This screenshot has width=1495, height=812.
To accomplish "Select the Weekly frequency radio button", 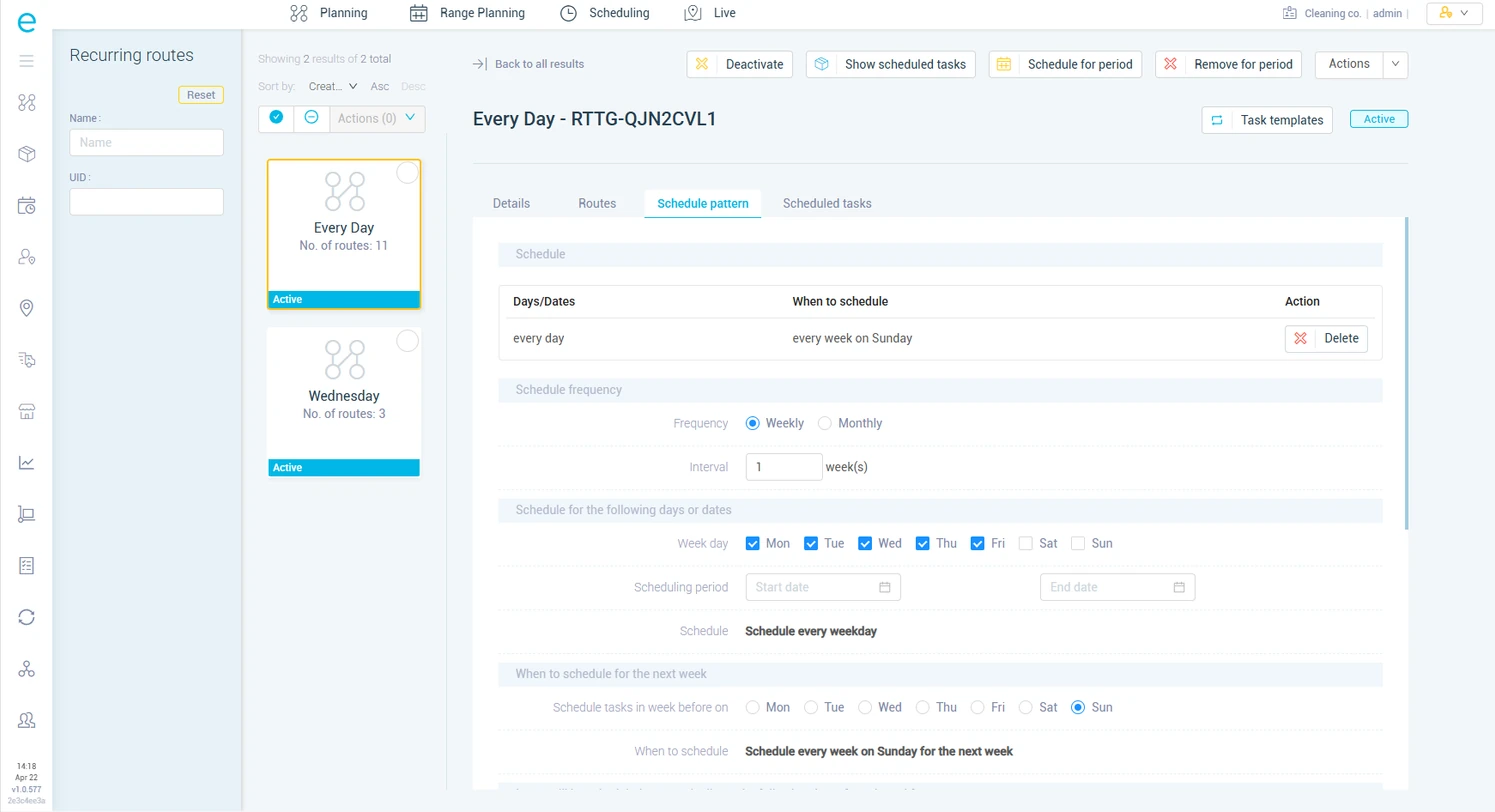I will (x=753, y=423).
